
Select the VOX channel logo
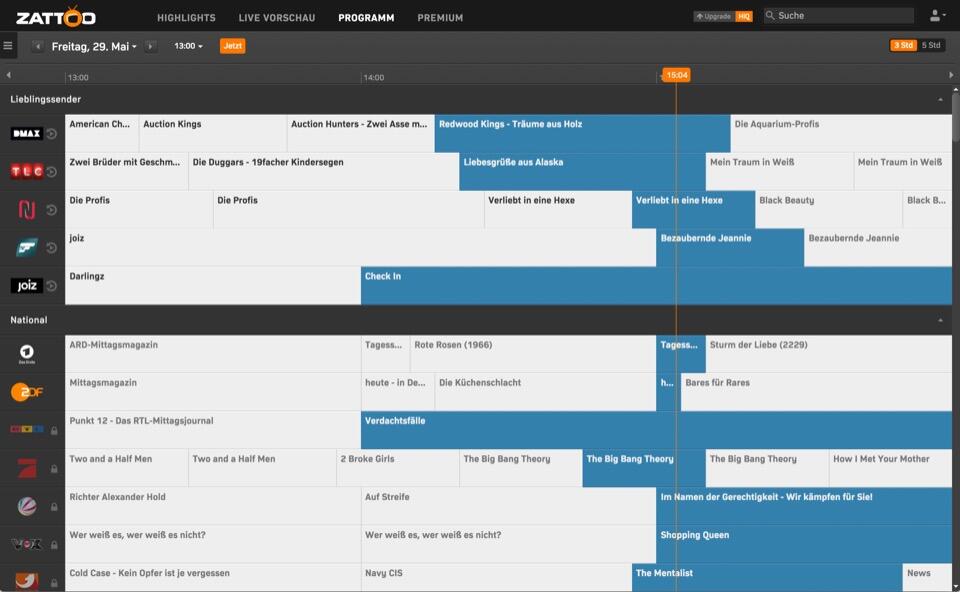(x=26, y=544)
